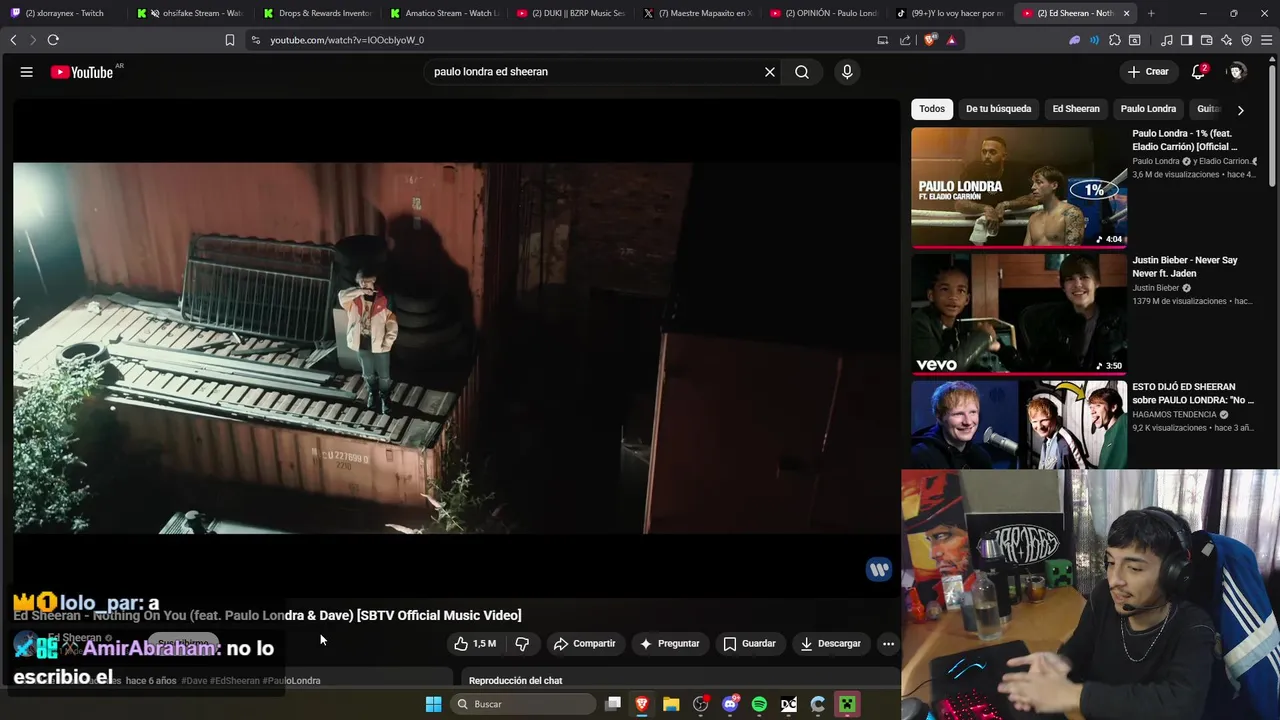Image resolution: width=1280 pixels, height=720 pixels.
Task: Close the active Ed Sheeran tab
Action: tap(1127, 13)
